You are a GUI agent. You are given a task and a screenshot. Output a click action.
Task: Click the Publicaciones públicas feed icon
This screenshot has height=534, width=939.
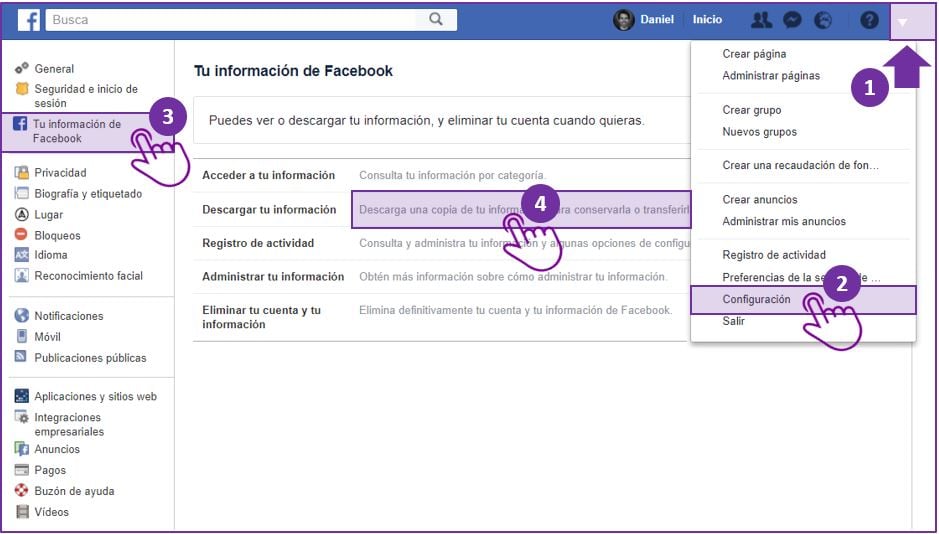pyautogui.click(x=21, y=357)
